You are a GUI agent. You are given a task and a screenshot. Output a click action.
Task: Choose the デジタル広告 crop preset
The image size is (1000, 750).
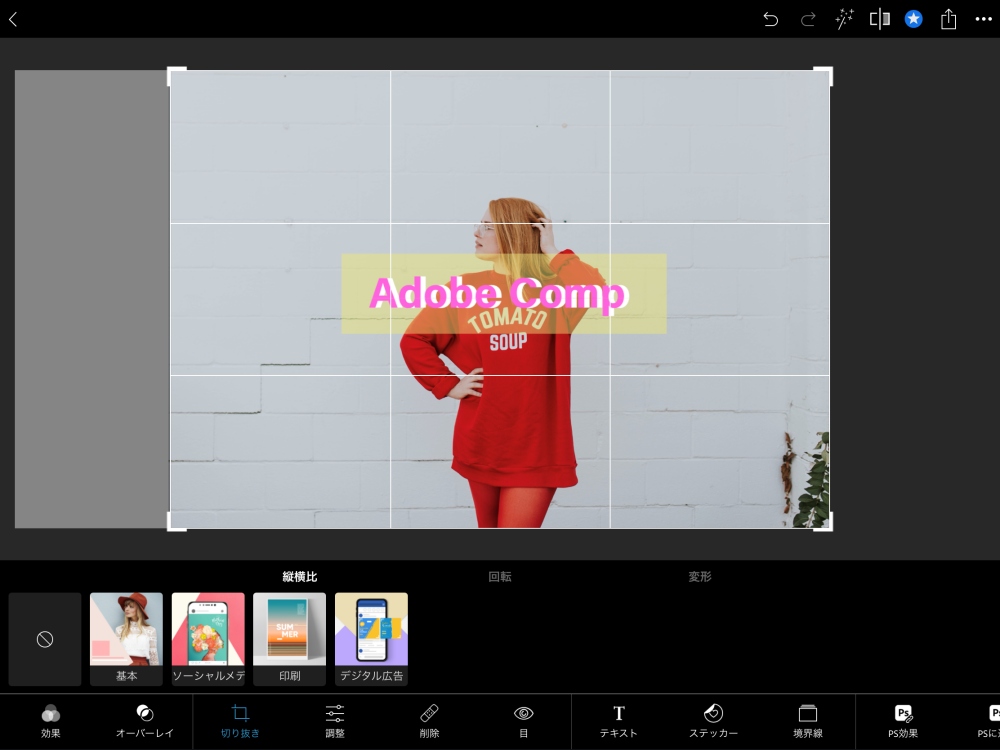pos(371,639)
